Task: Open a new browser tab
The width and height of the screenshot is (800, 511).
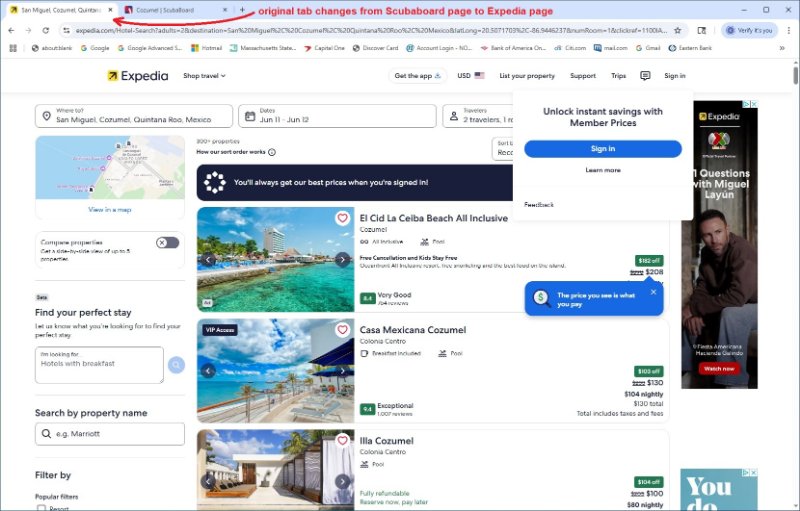Action: (242, 10)
